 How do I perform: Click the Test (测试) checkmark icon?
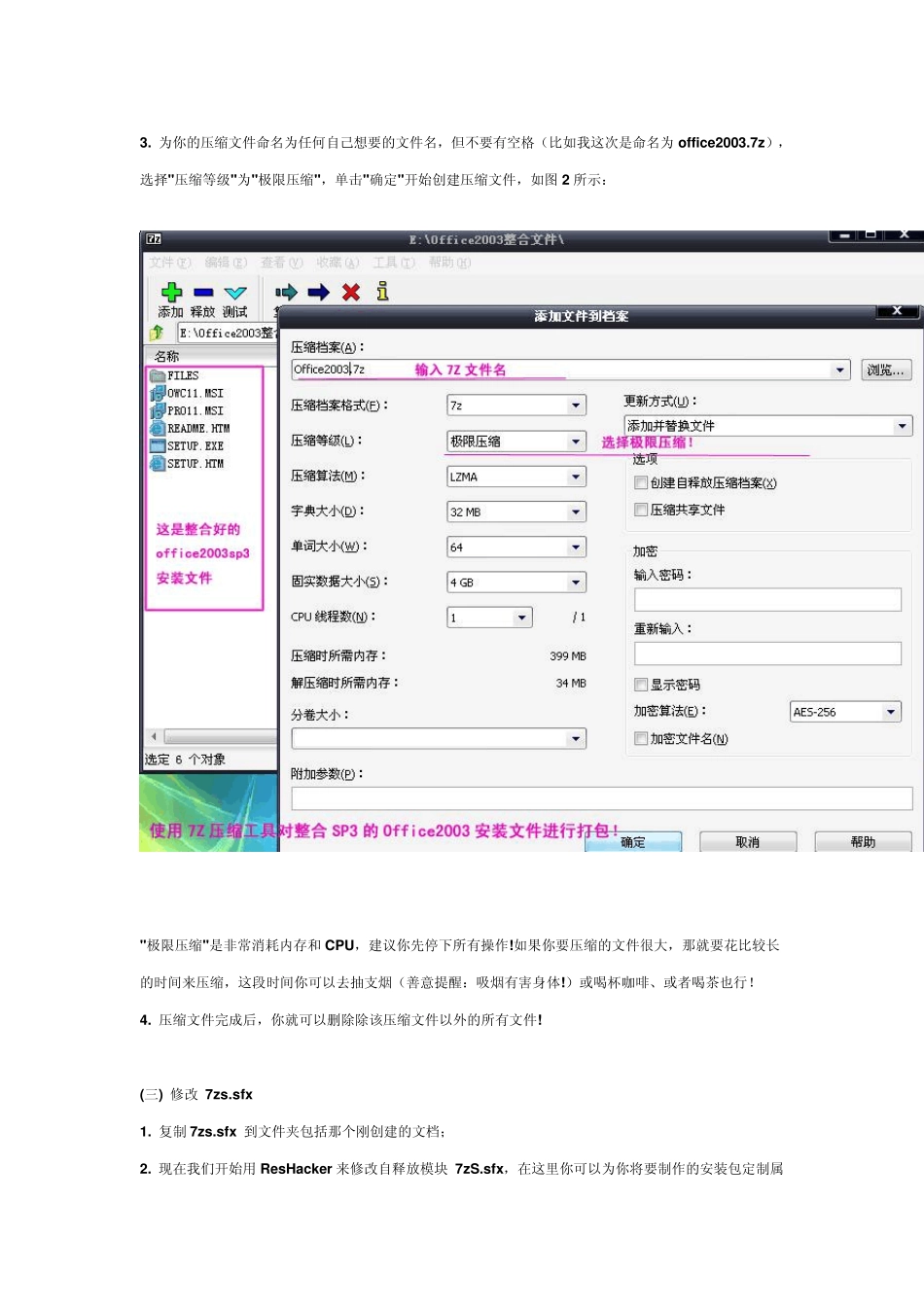click(235, 293)
